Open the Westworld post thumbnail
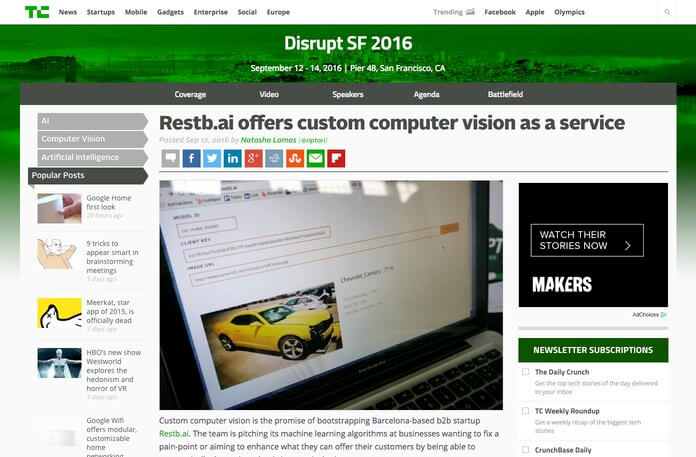The image size is (696, 457). pyautogui.click(x=59, y=363)
